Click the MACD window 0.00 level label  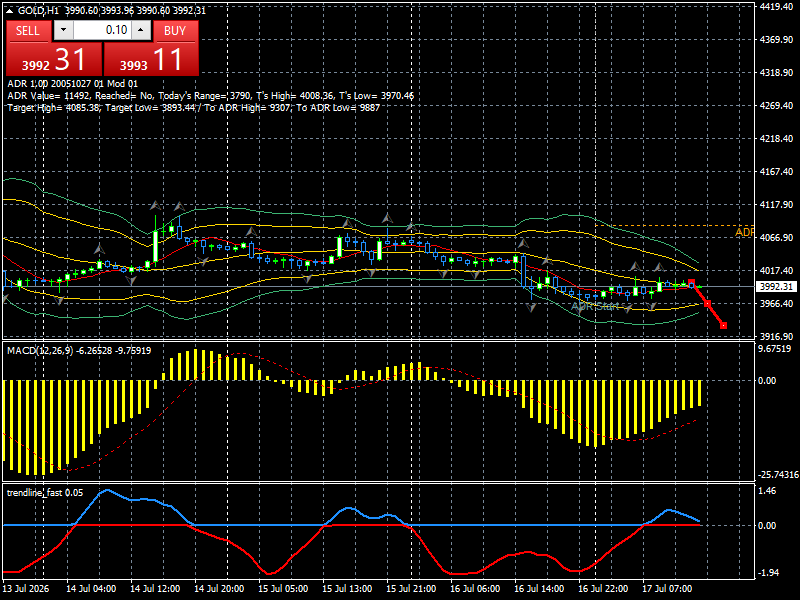[767, 381]
